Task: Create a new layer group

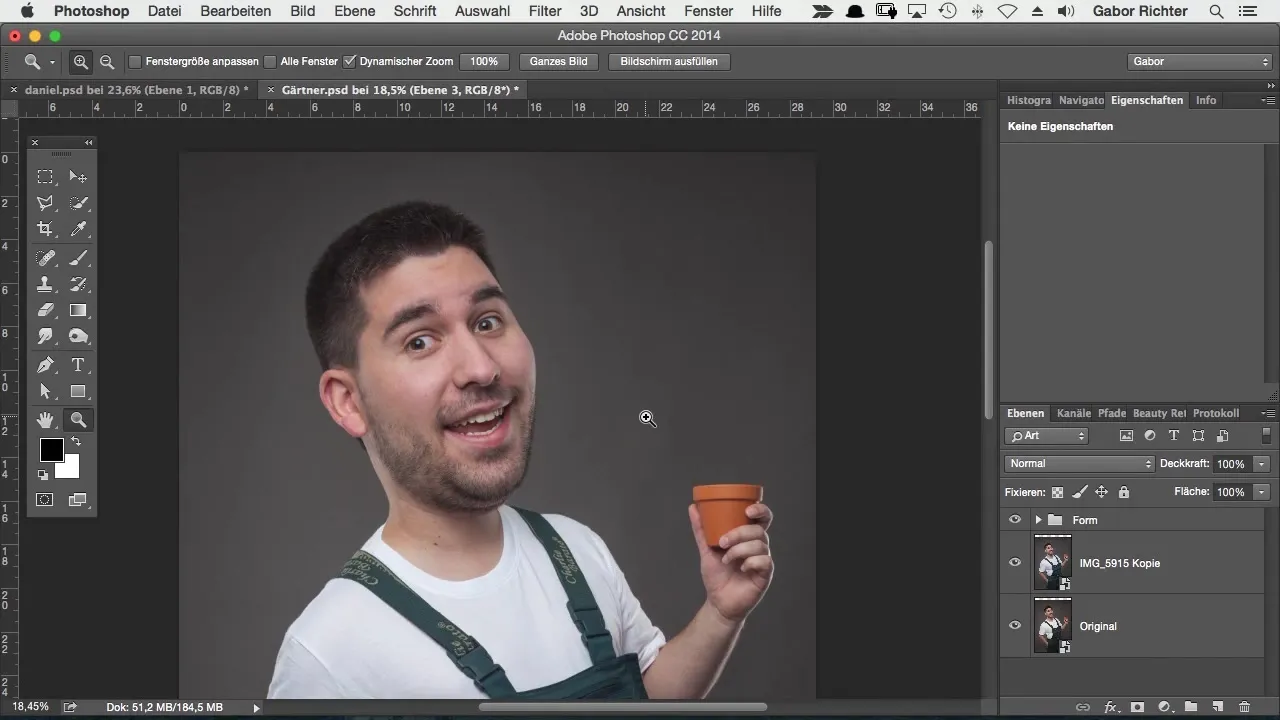Action: [1191, 707]
